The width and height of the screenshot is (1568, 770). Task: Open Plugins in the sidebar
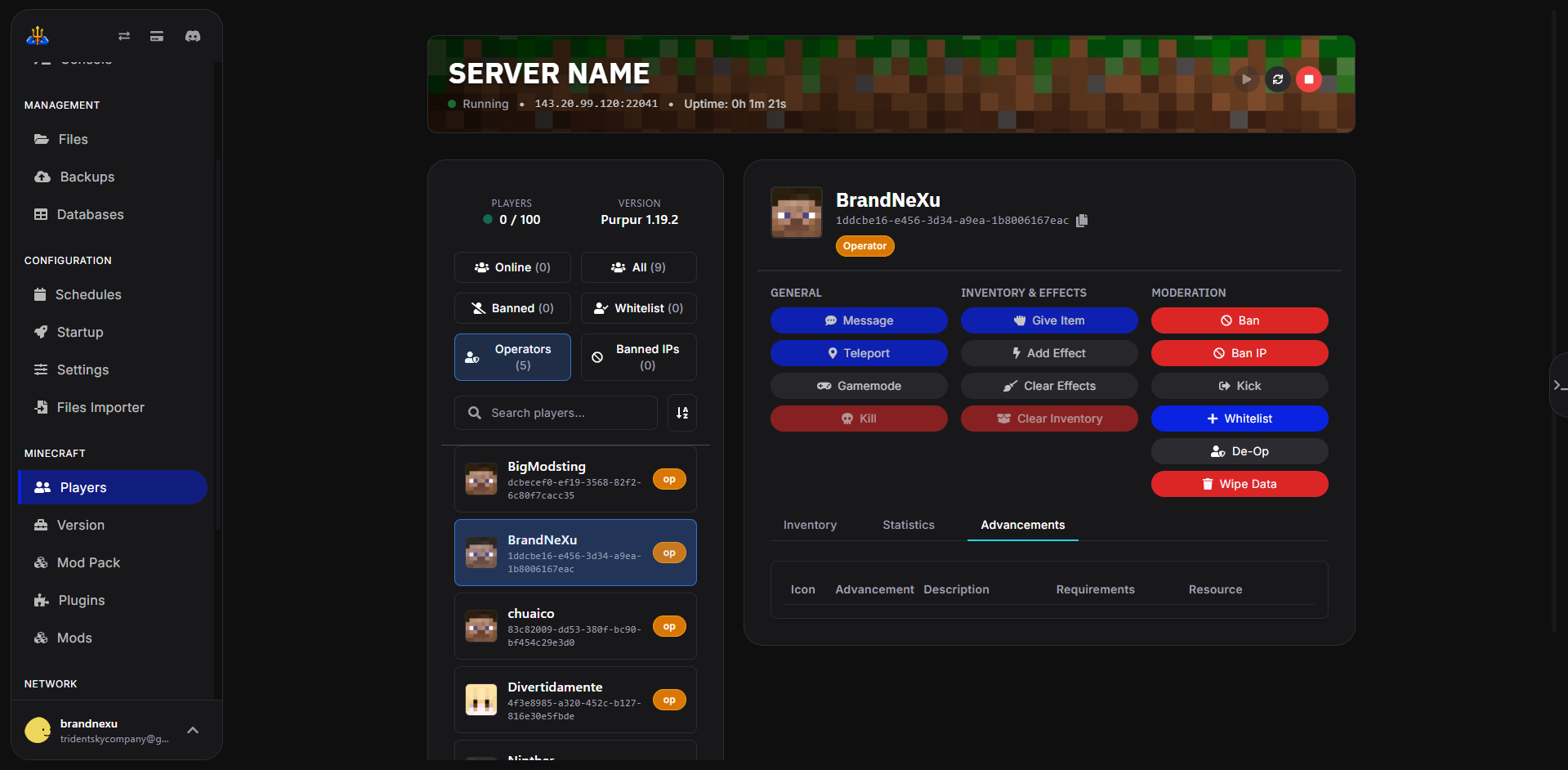81,600
